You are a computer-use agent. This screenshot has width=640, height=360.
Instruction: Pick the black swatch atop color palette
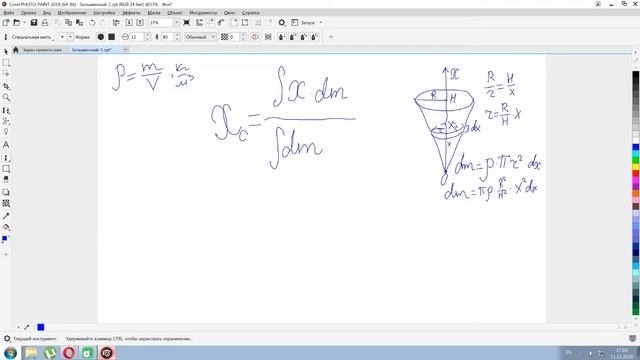pos(636,75)
